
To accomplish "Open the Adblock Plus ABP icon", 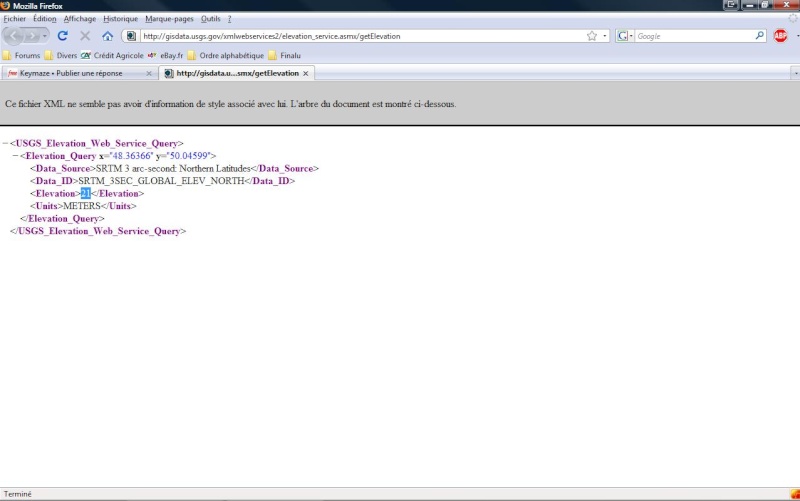I will (780, 36).
